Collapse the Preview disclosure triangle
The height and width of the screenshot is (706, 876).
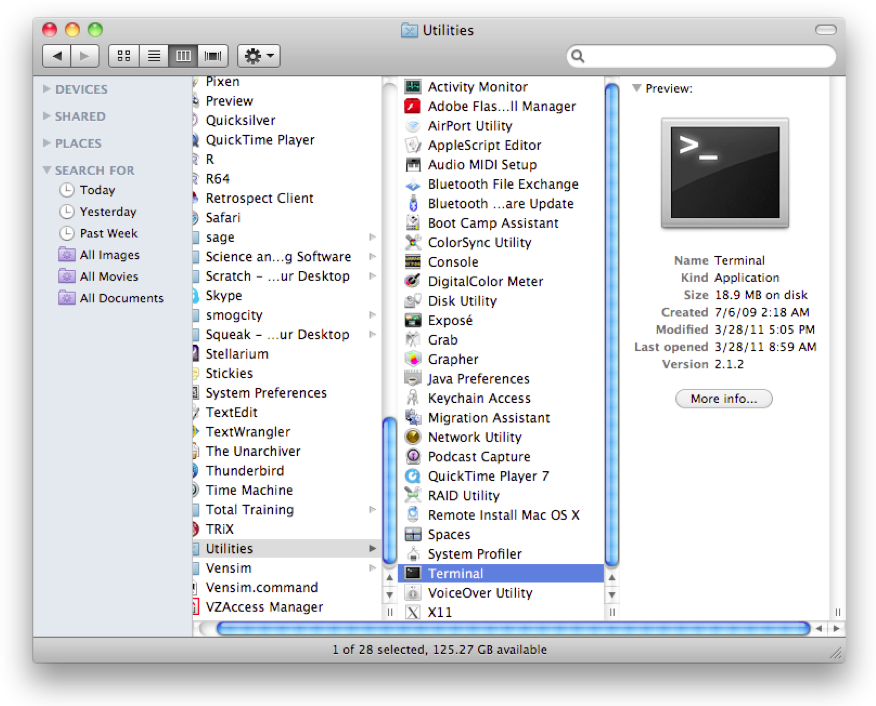[637, 89]
